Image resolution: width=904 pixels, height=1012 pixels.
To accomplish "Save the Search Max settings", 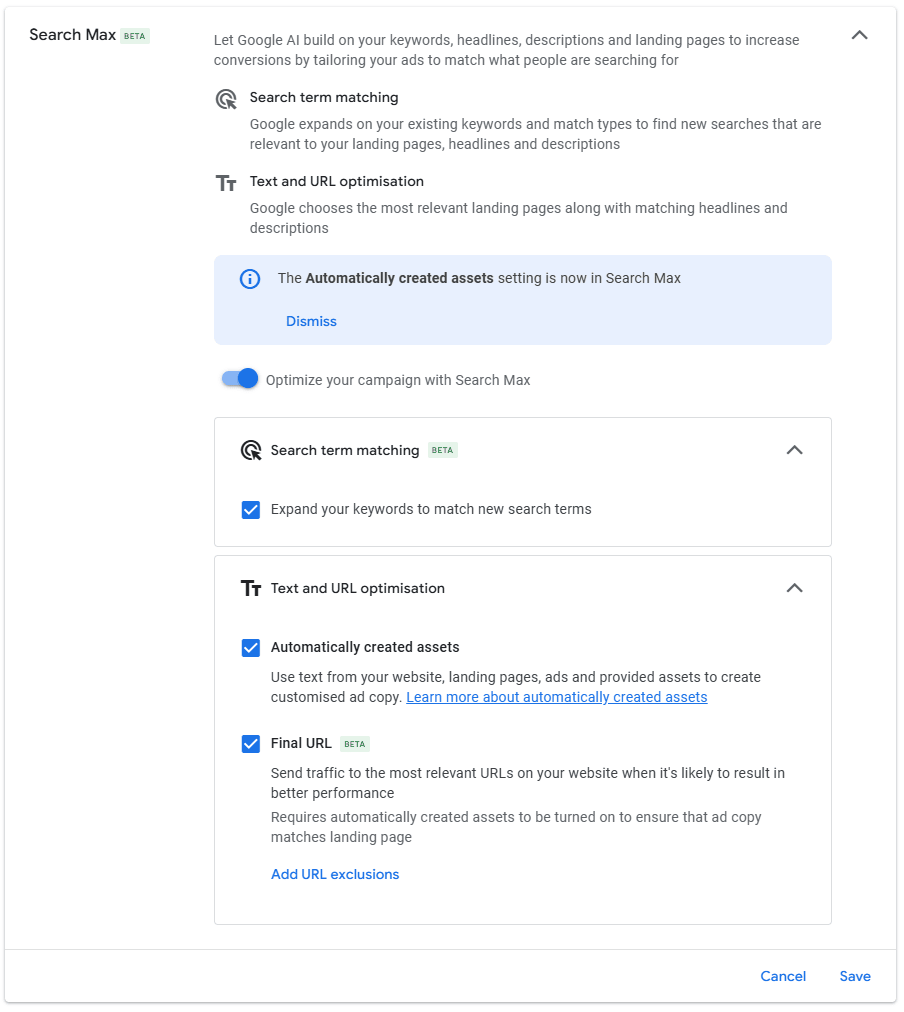I will (855, 976).
